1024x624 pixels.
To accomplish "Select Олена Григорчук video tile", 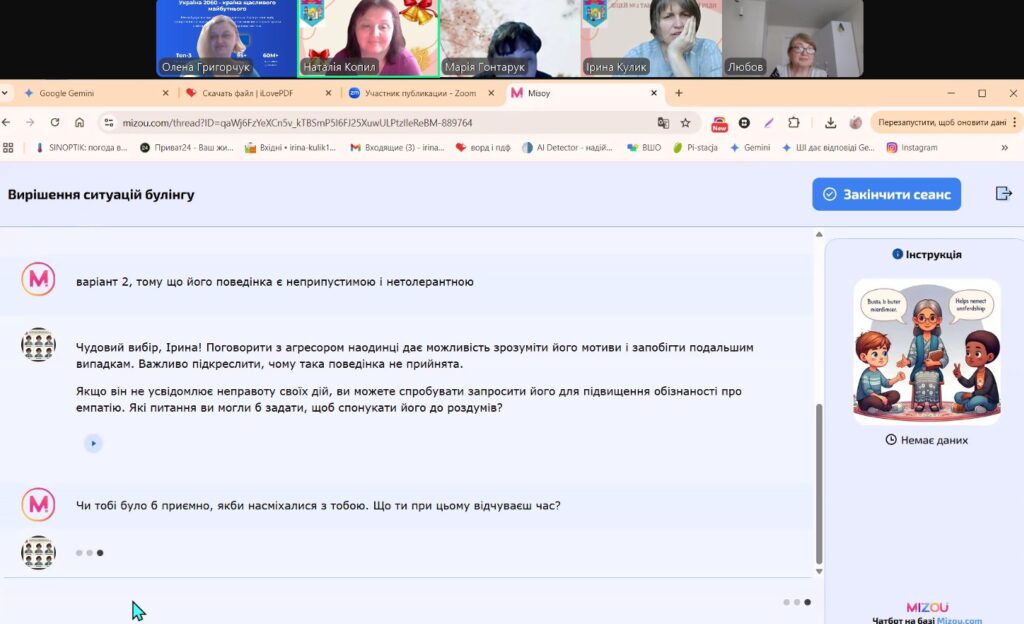I will 227,39.
